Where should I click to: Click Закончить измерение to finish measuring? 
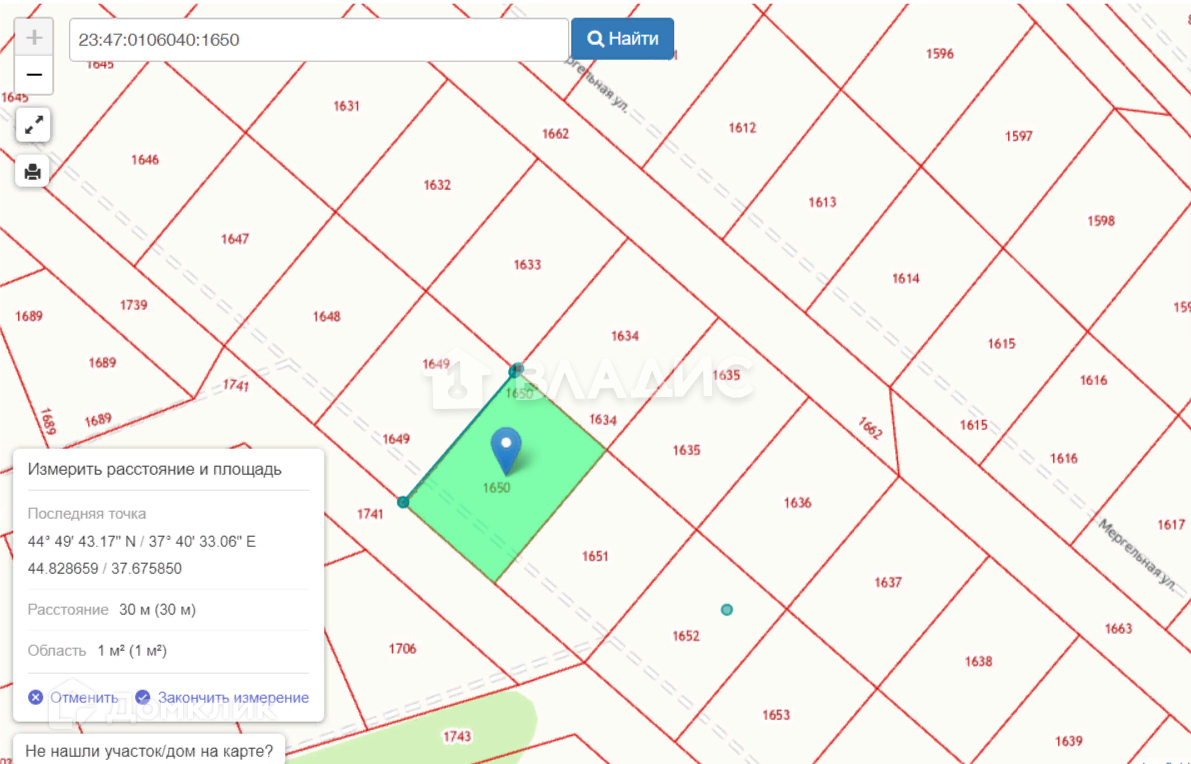coord(222,697)
